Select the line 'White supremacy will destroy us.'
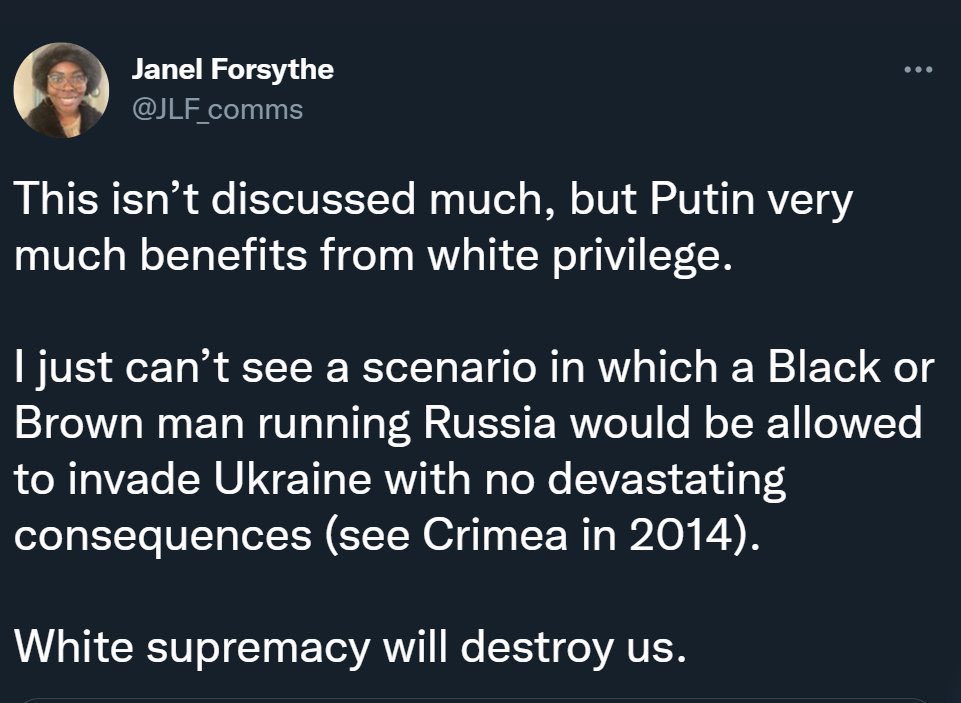The height and width of the screenshot is (703, 961). (351, 647)
